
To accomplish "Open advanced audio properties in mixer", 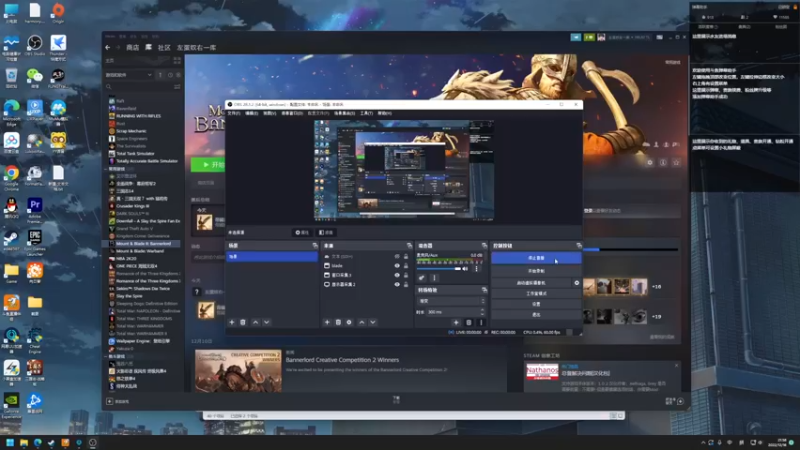I will tap(421, 278).
